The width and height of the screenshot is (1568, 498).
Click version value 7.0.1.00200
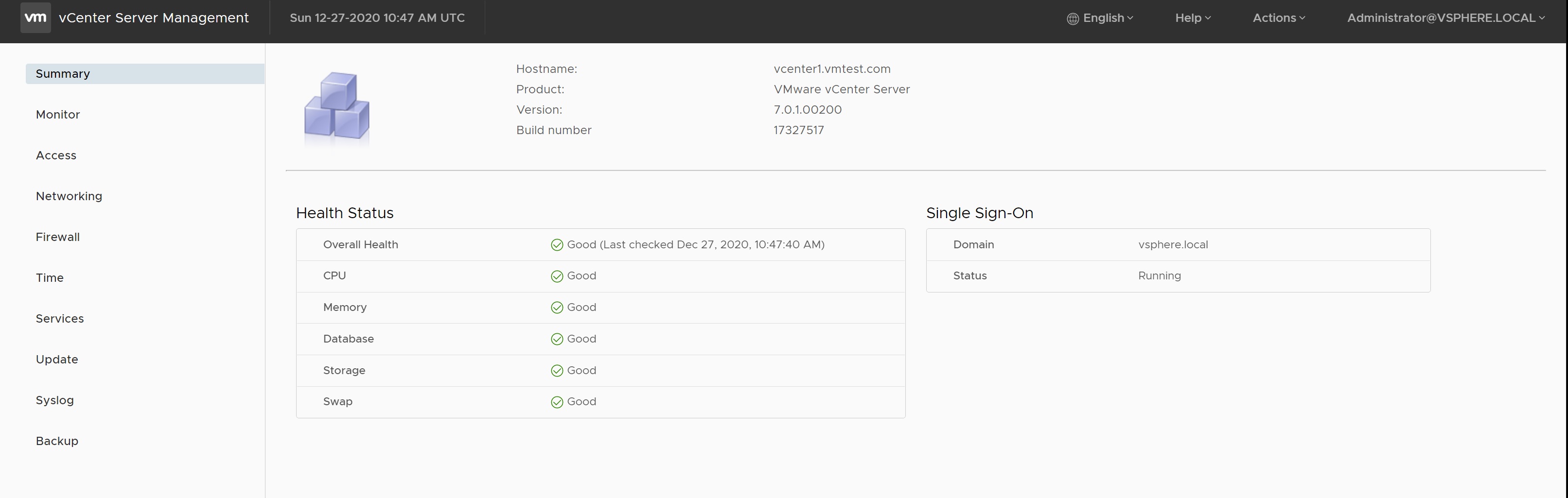[x=808, y=109]
